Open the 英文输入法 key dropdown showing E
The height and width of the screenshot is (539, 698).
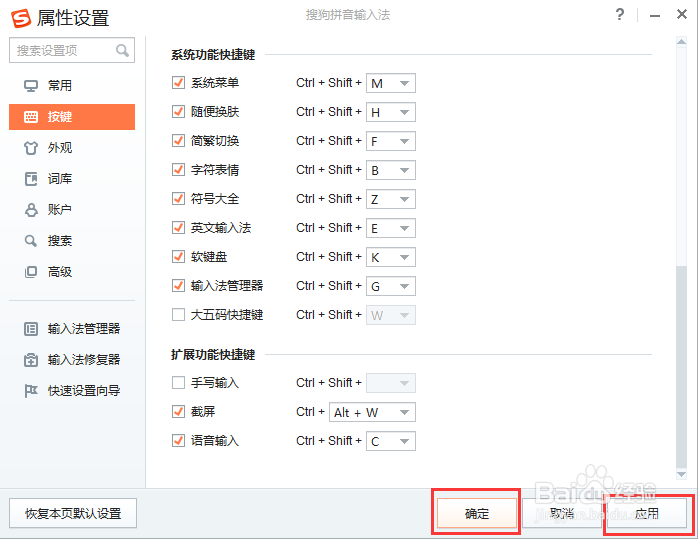[391, 228]
